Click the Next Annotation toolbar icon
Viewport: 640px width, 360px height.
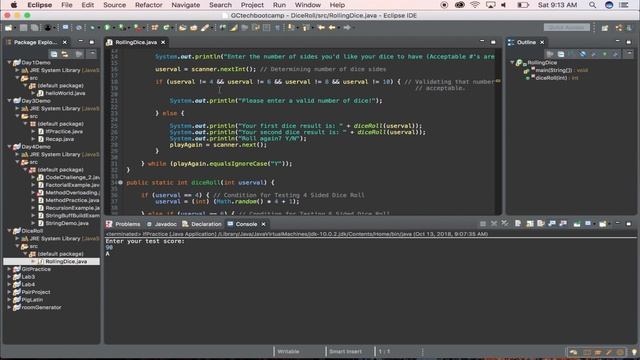tap(291, 28)
